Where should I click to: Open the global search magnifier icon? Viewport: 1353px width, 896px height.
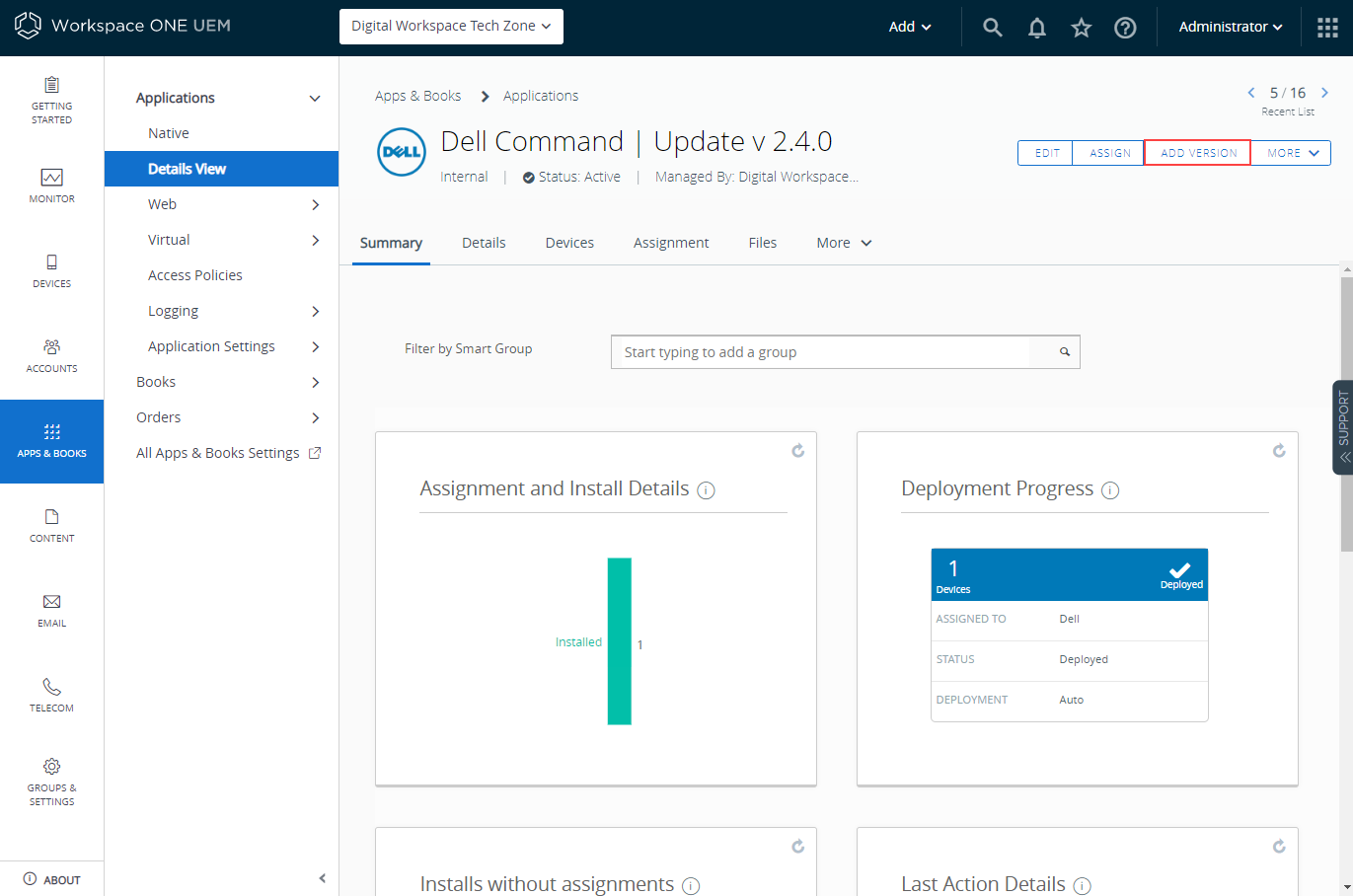[x=993, y=28]
